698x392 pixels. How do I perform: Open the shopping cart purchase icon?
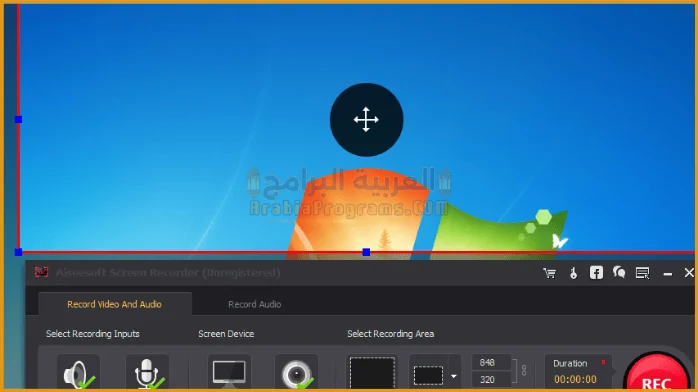coord(549,273)
